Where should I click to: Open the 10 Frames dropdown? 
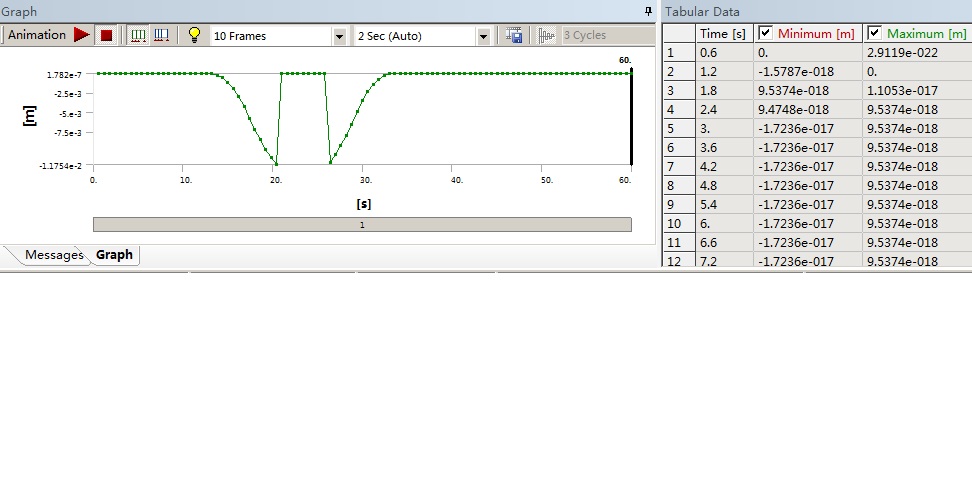339,36
